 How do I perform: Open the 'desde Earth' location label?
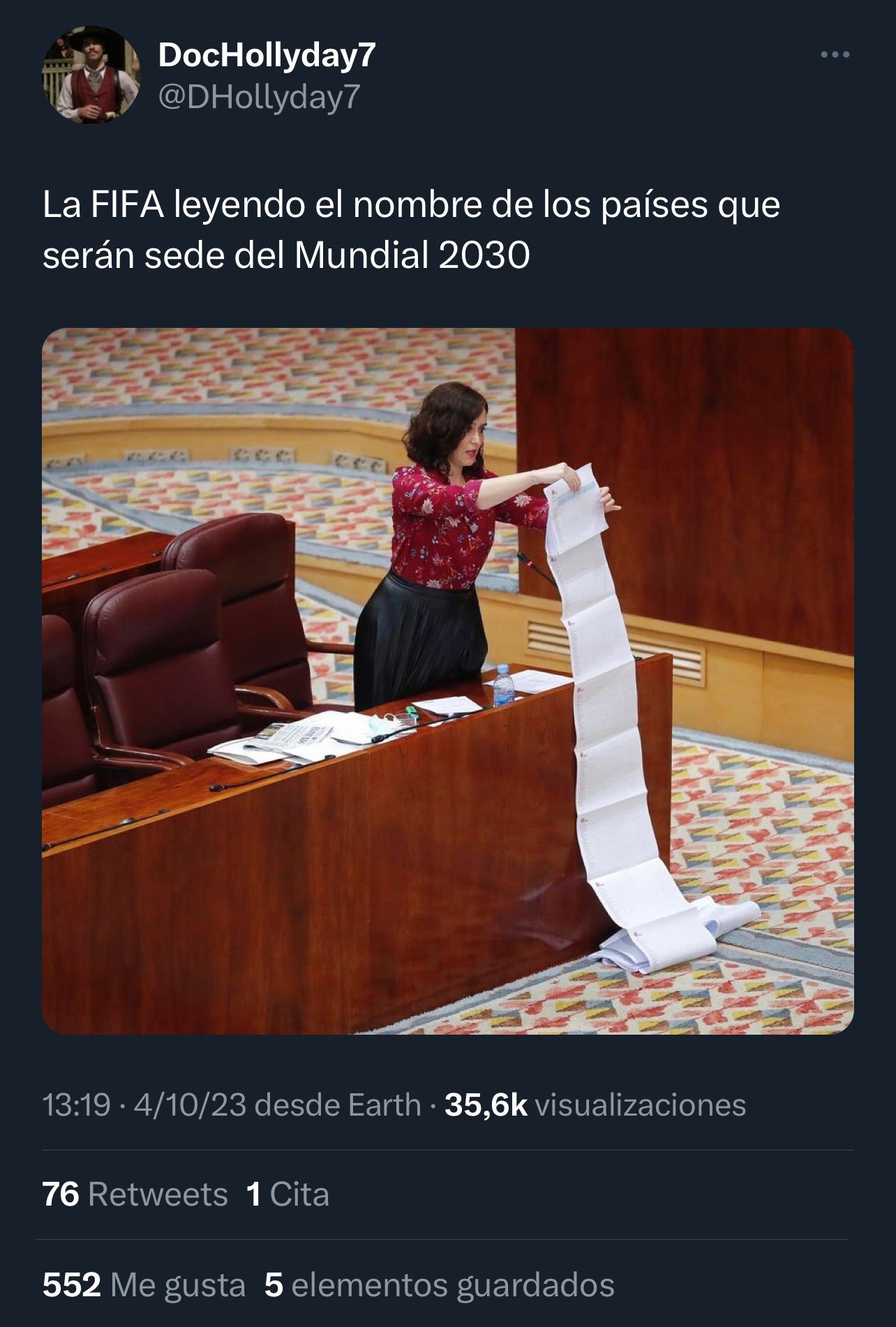(338, 1105)
